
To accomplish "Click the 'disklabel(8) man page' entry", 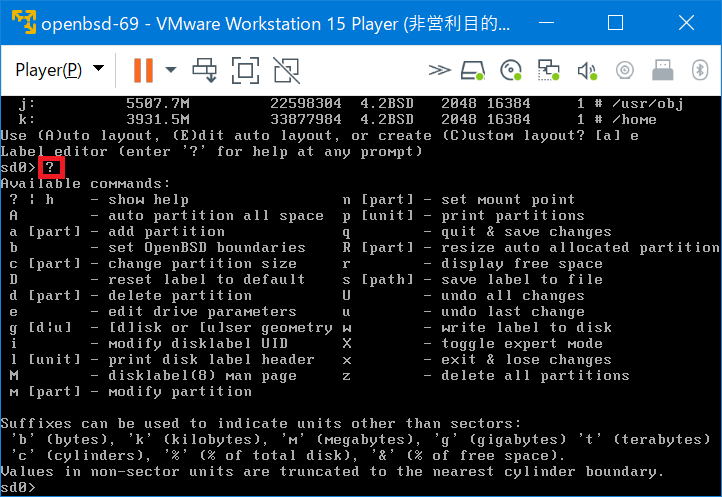I will point(202,376).
